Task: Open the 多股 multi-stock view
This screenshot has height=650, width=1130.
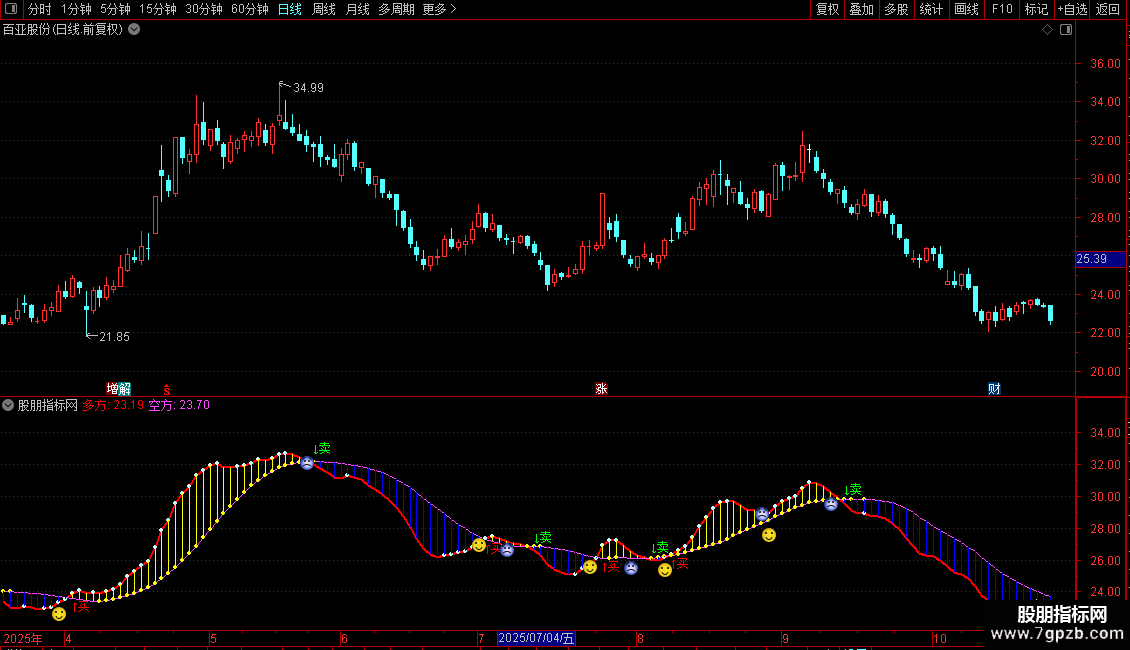Action: coord(896,9)
